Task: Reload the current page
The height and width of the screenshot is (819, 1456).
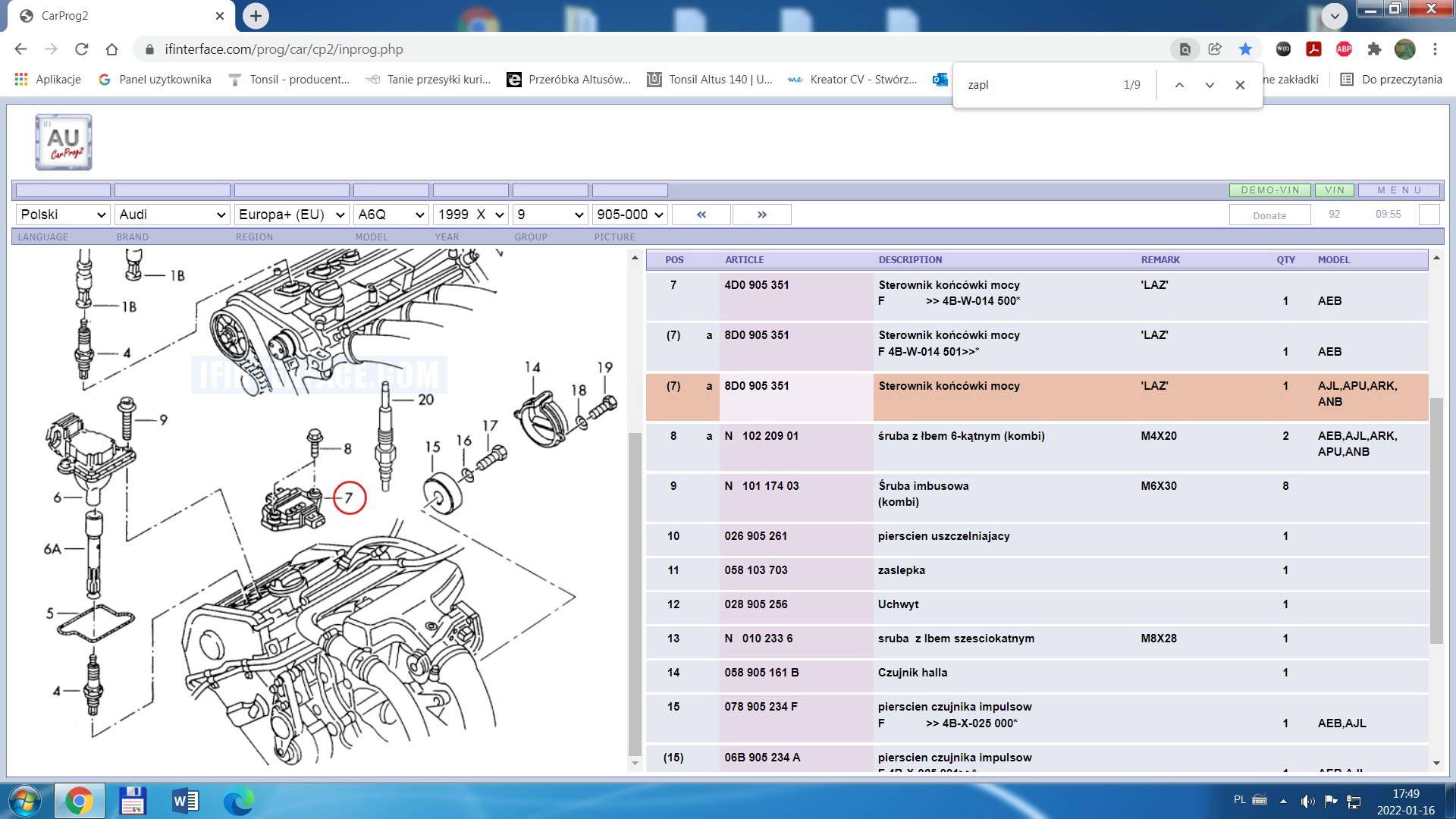Action: tap(82, 49)
